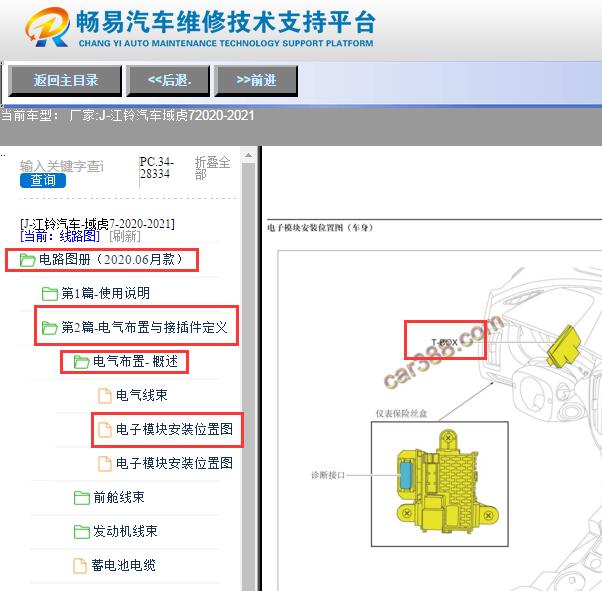Click the diagram title 电子模块安装位置图（车身）
602x591 pixels.
(x=320, y=228)
